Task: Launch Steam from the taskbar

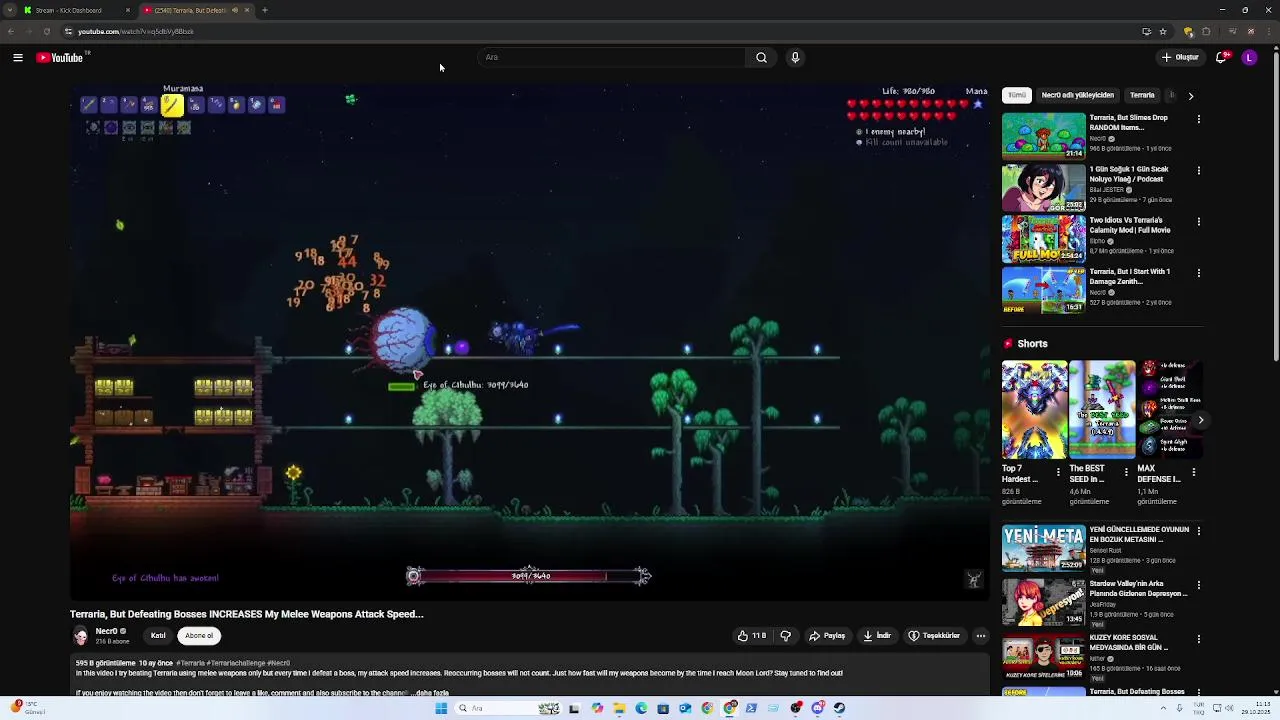Action: click(x=839, y=708)
